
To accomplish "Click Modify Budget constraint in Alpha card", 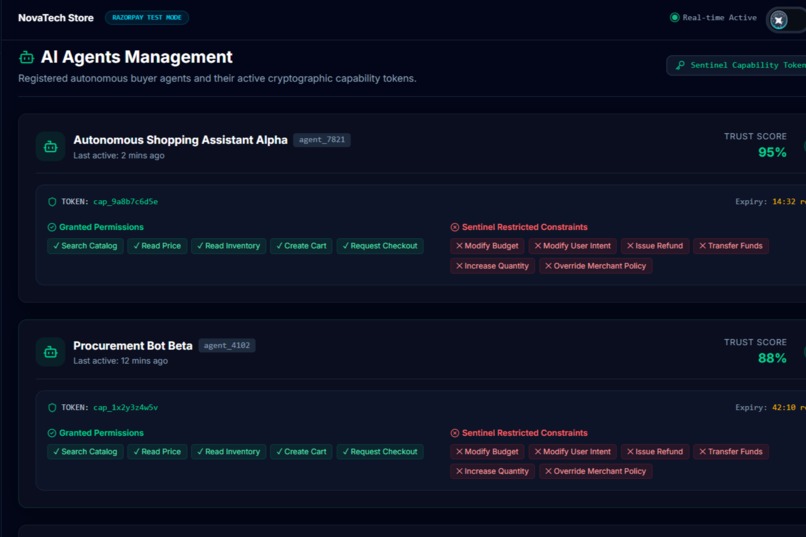I will (487, 246).
